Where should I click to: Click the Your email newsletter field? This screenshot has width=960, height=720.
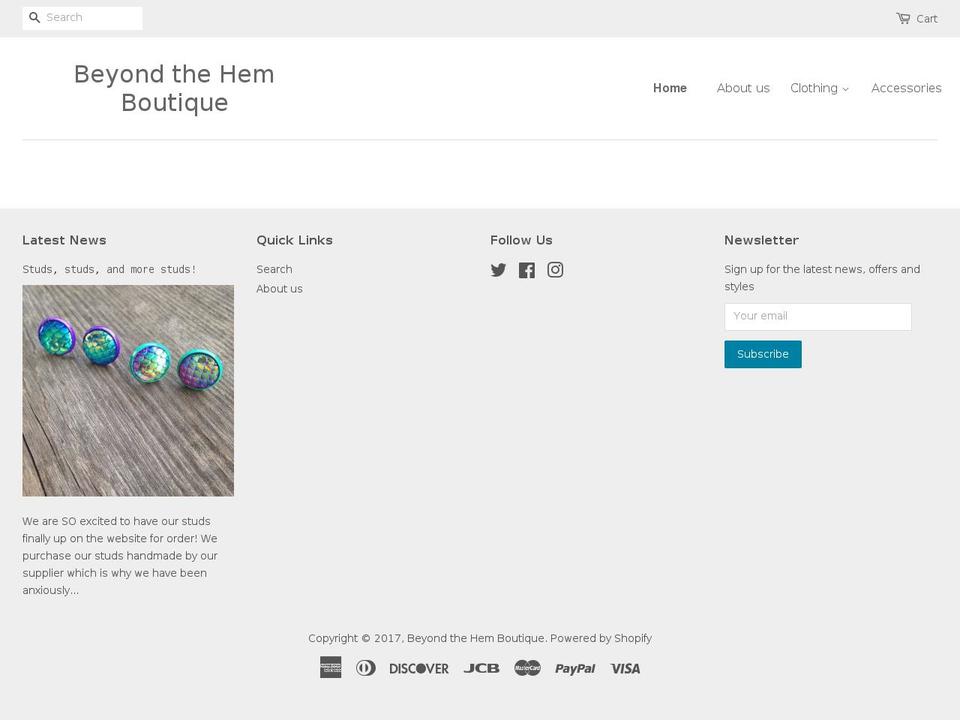(817, 316)
